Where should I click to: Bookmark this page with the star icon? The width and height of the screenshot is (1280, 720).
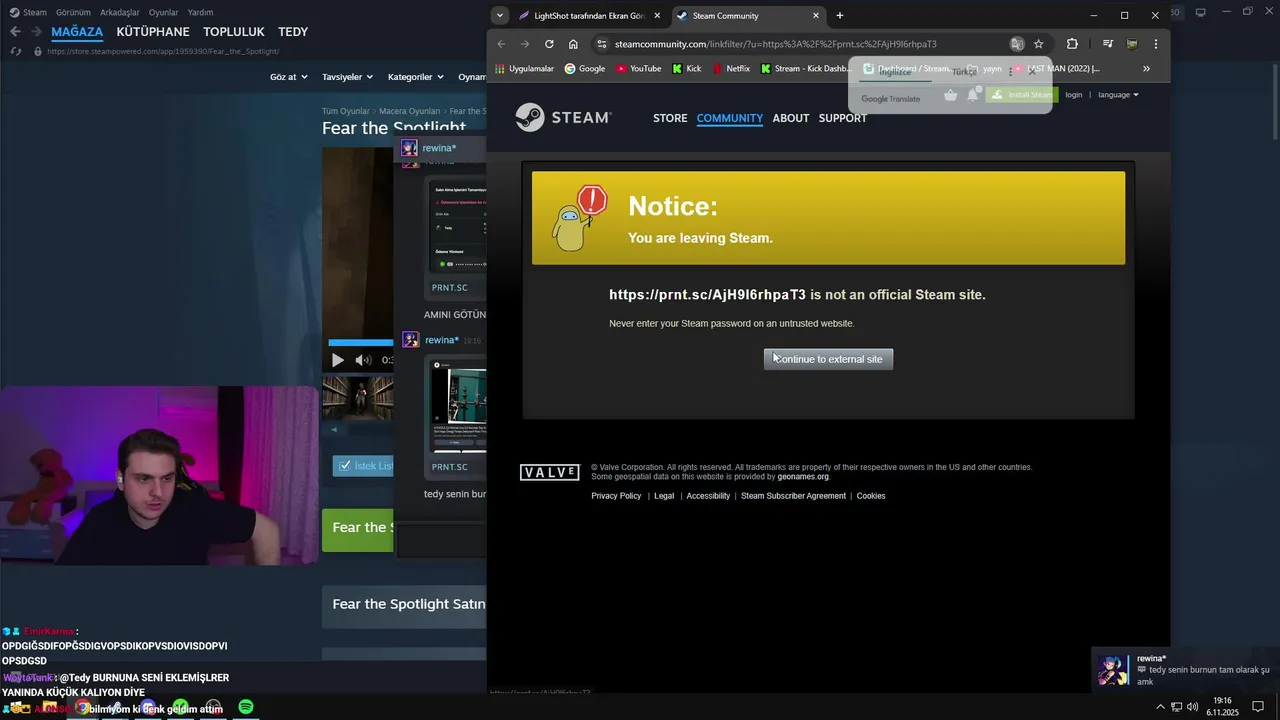(x=1039, y=44)
